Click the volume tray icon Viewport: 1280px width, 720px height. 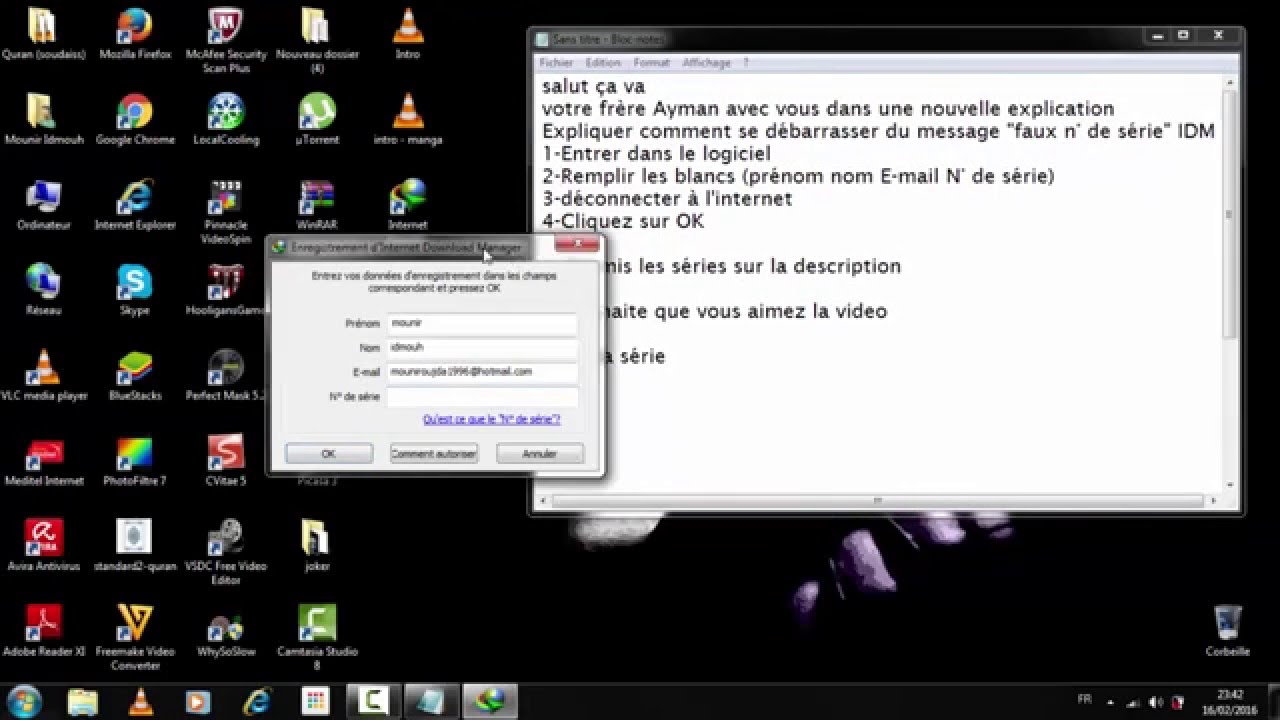[1157, 701]
